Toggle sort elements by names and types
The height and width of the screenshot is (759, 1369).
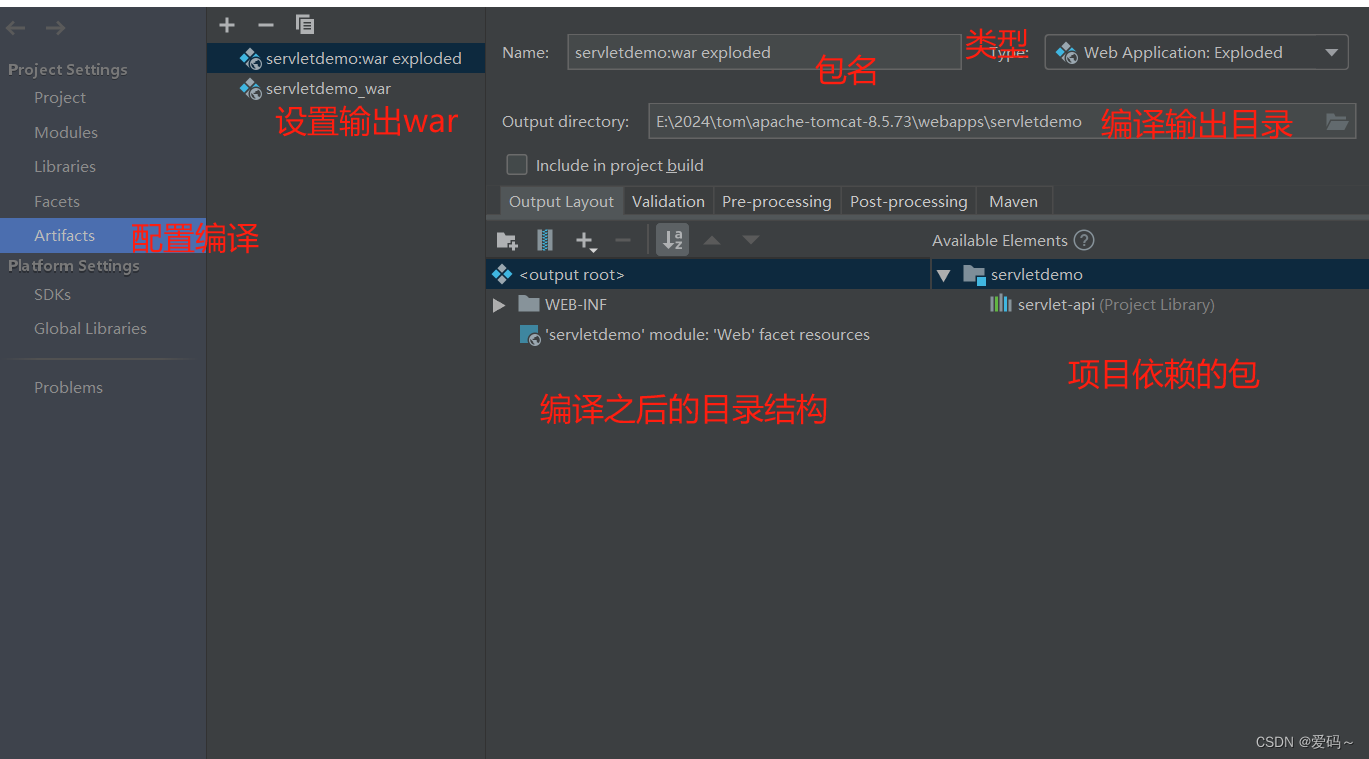click(672, 240)
